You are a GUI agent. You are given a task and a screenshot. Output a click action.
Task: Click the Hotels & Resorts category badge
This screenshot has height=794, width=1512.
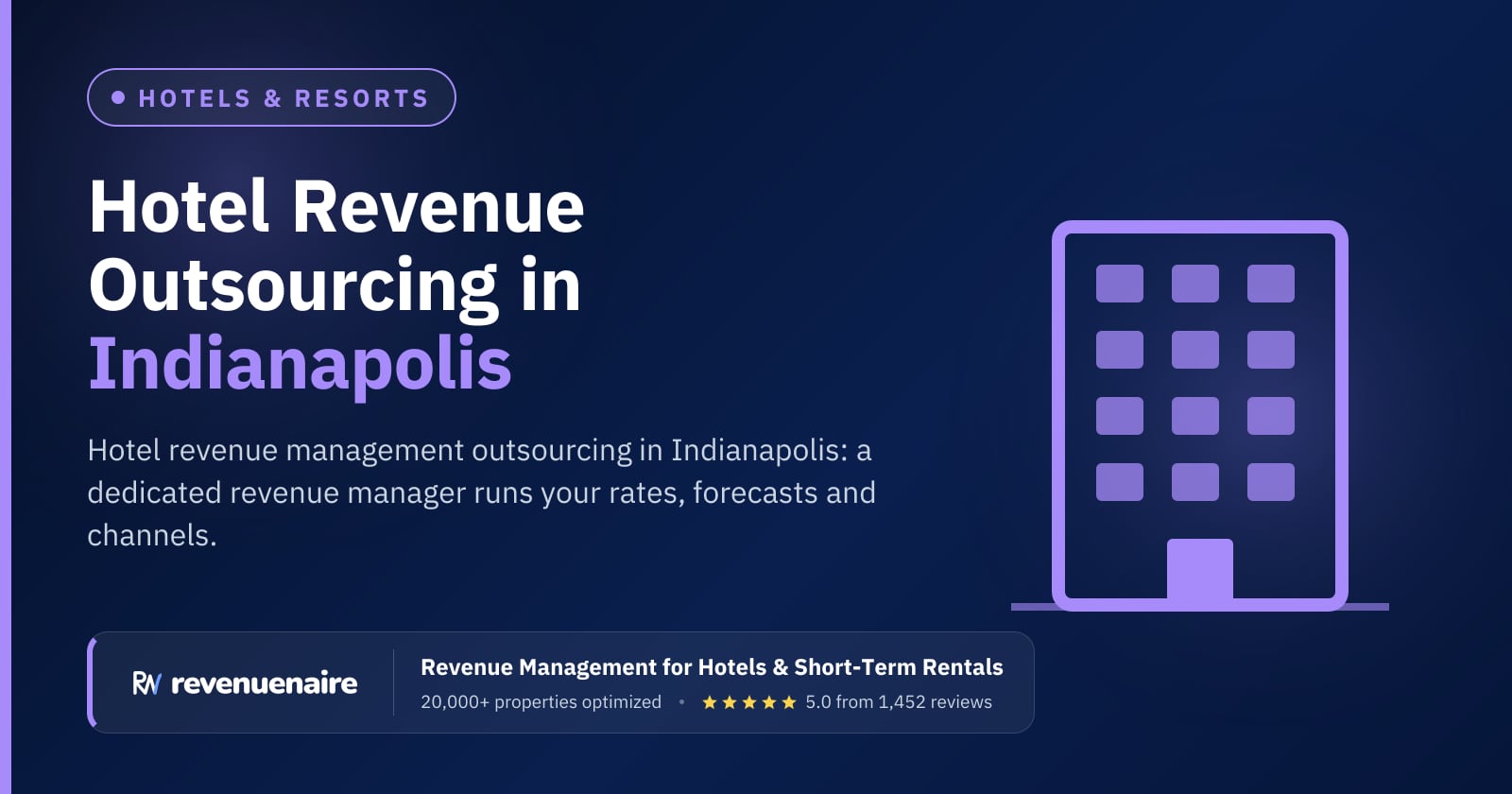[x=271, y=97]
